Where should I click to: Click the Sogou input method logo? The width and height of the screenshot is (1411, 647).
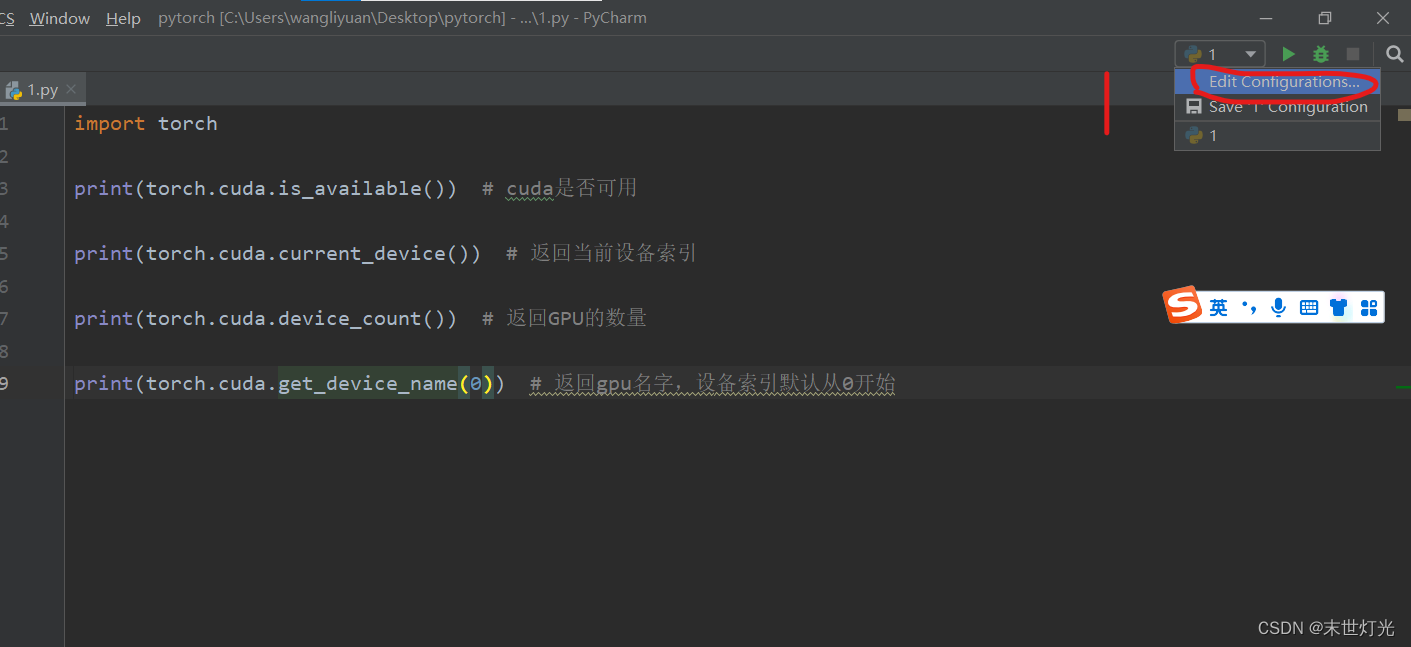point(1183,306)
